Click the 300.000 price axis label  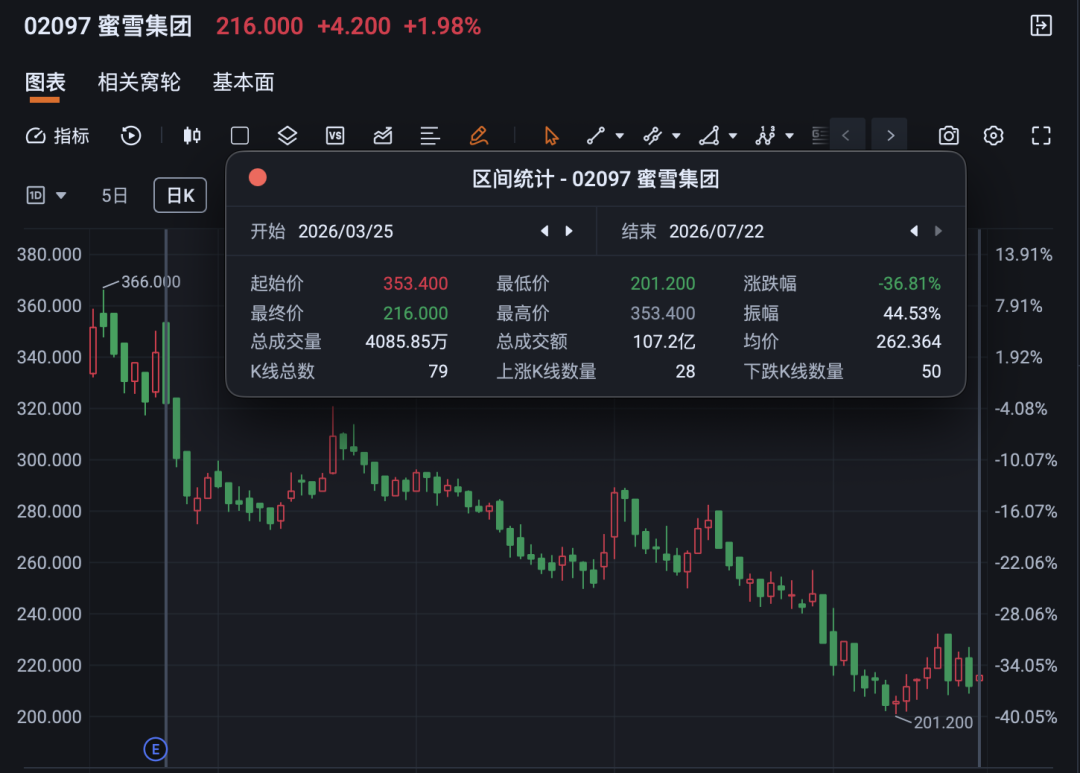pyautogui.click(x=49, y=460)
